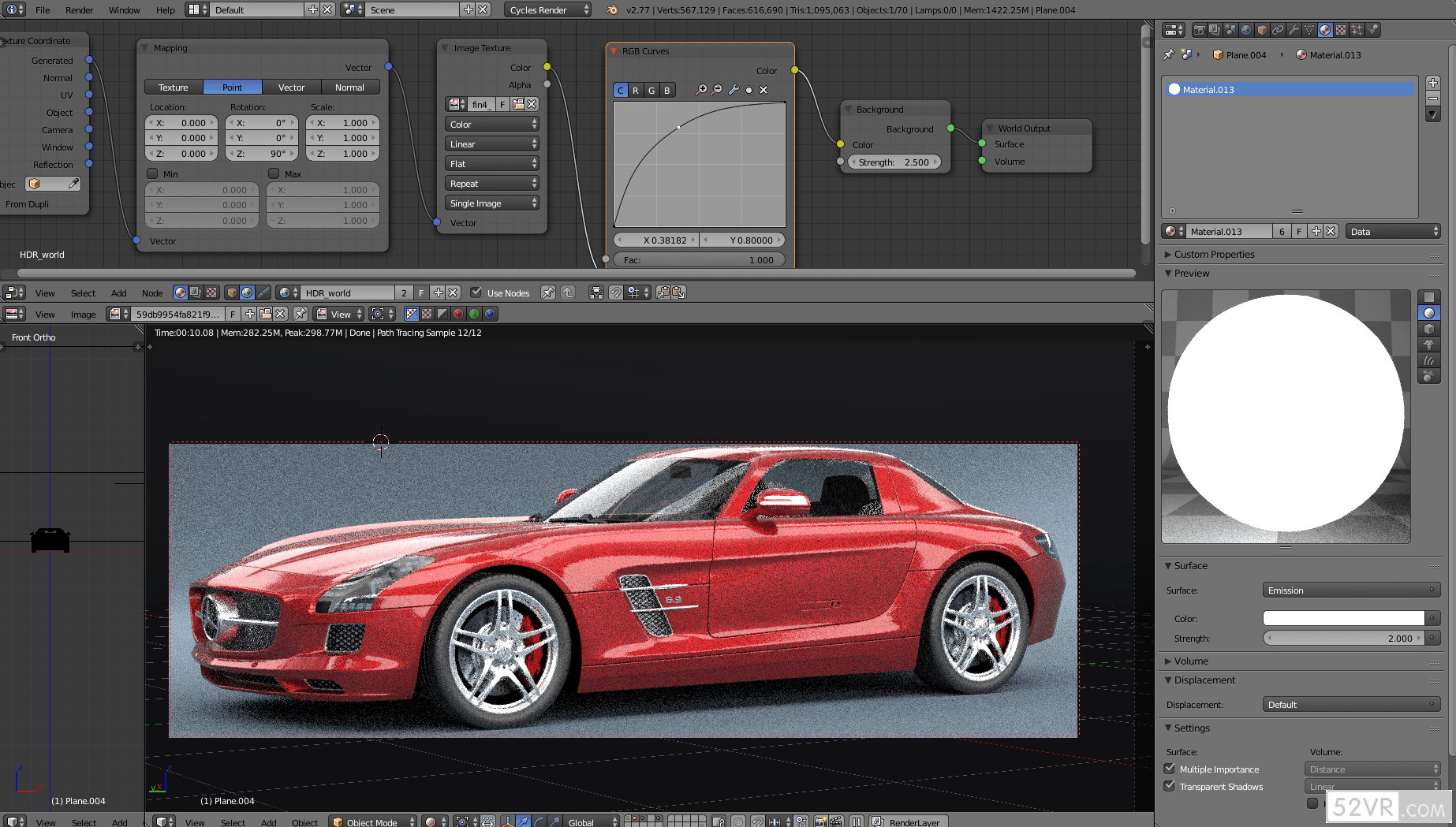Open the Particles properties tab
The image size is (1456, 827).
tap(1357, 30)
